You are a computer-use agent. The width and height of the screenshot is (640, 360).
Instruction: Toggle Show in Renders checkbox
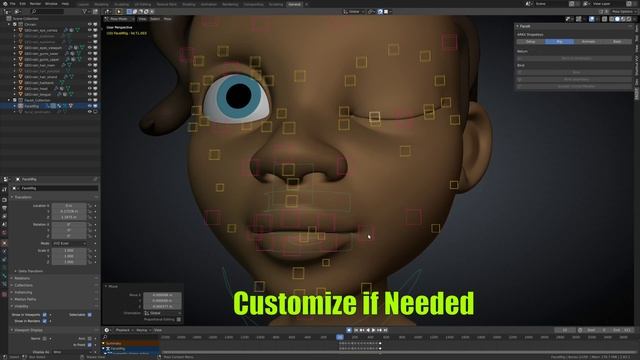coord(44,321)
